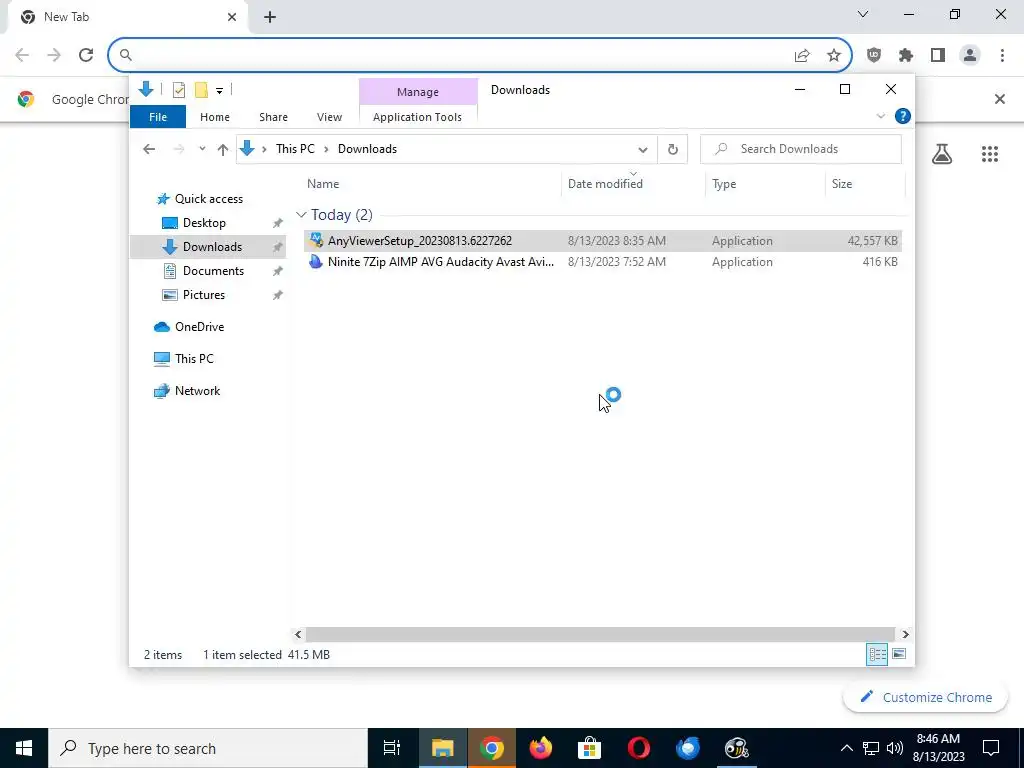This screenshot has height=768, width=1024.
Task: Toggle Chrome side panel
Action: (x=938, y=56)
